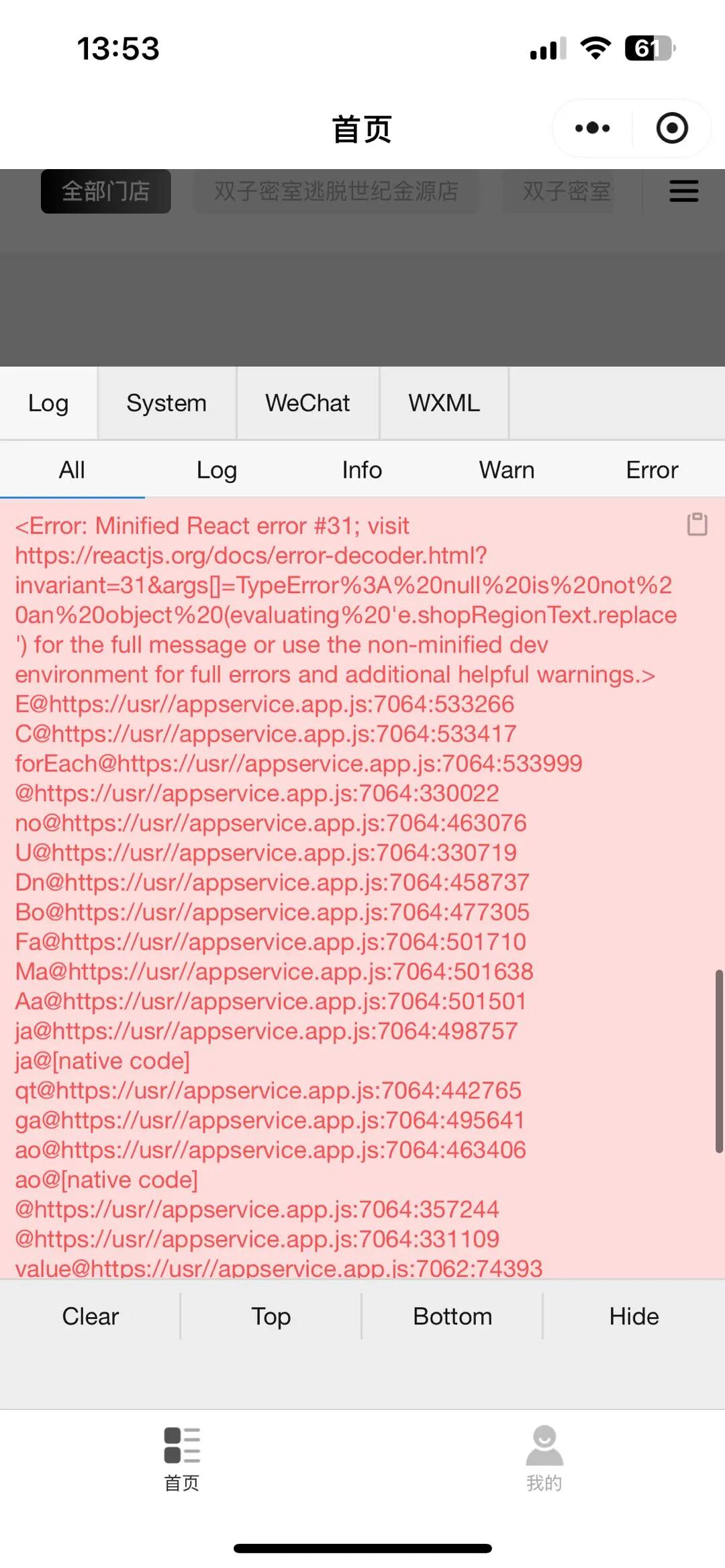Select the 全部门店 store filter
The width and height of the screenshot is (725, 1568).
click(106, 191)
